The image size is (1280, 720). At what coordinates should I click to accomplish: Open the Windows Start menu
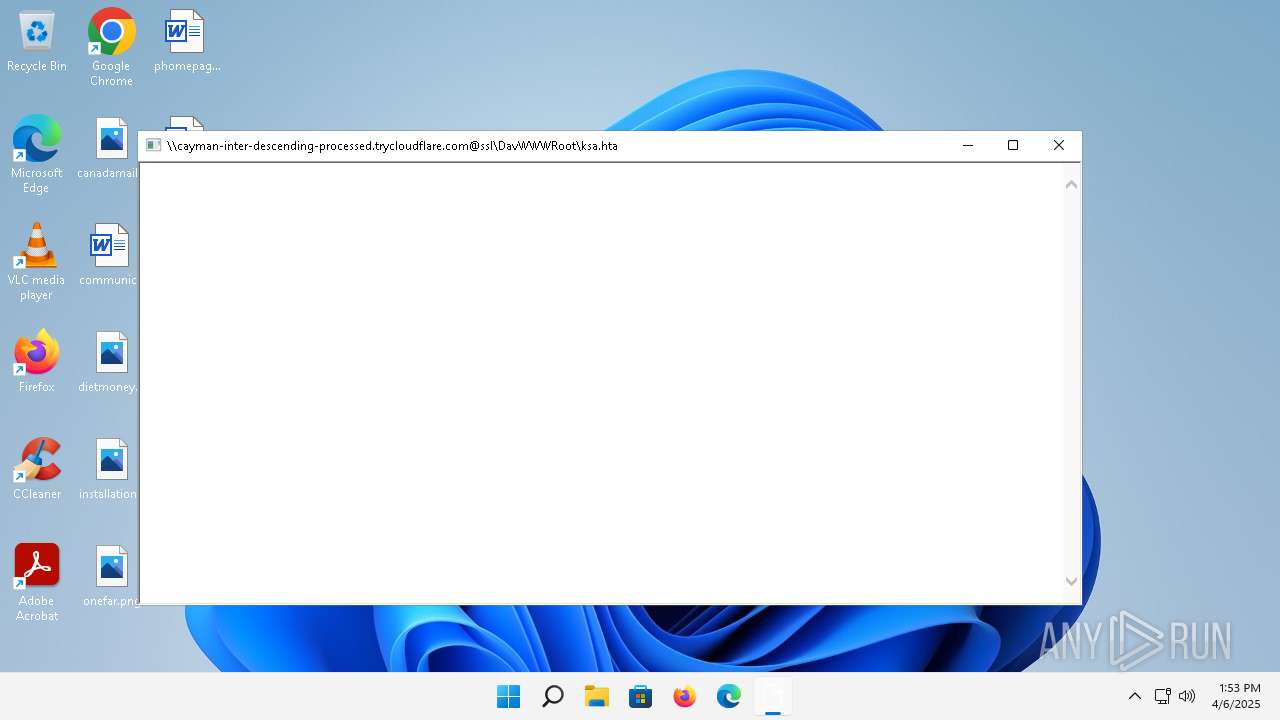[x=509, y=696]
